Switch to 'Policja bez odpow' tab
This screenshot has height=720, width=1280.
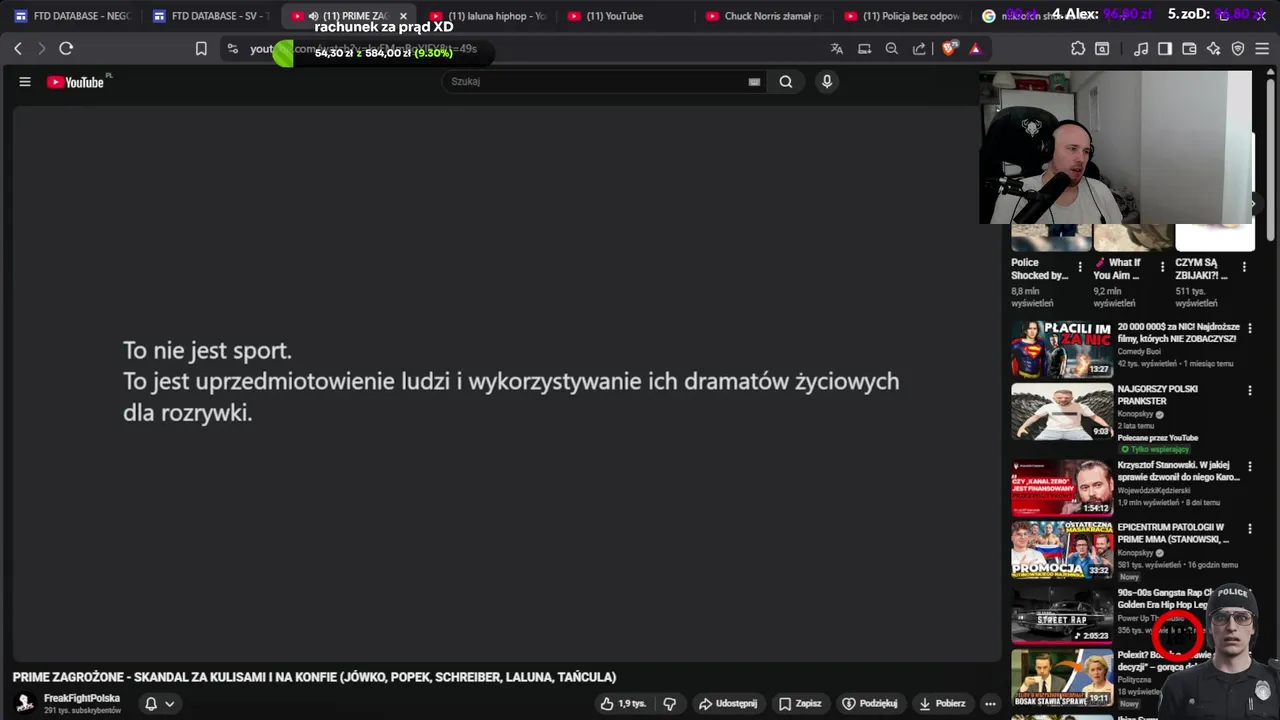[901, 16]
